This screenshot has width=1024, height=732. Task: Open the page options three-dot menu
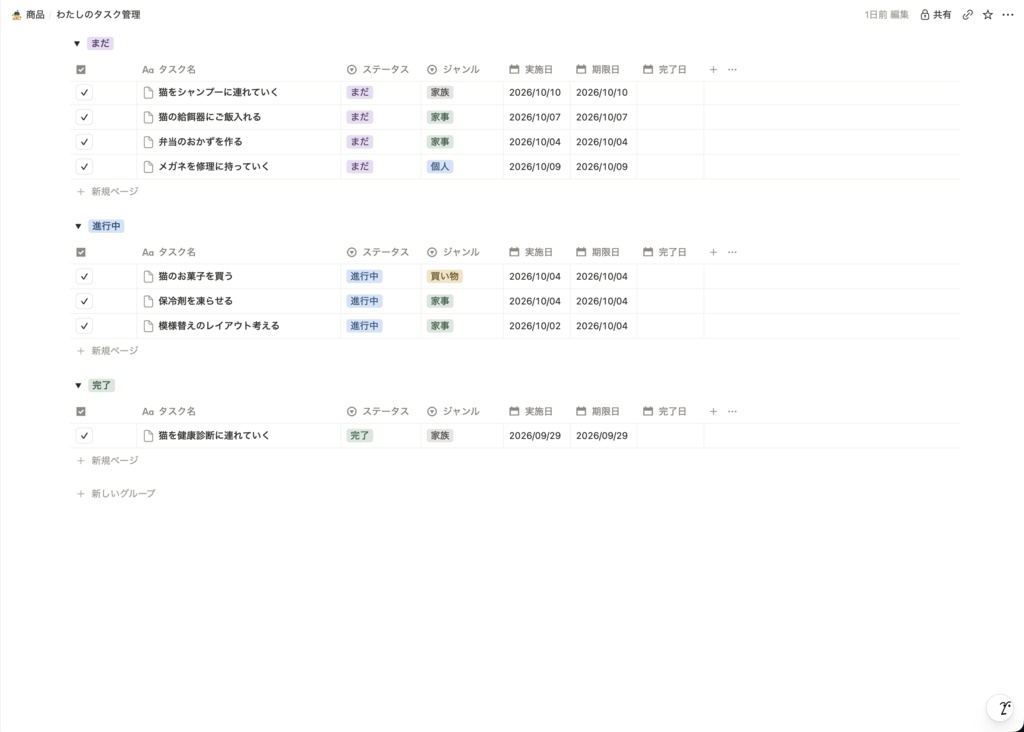click(1008, 14)
